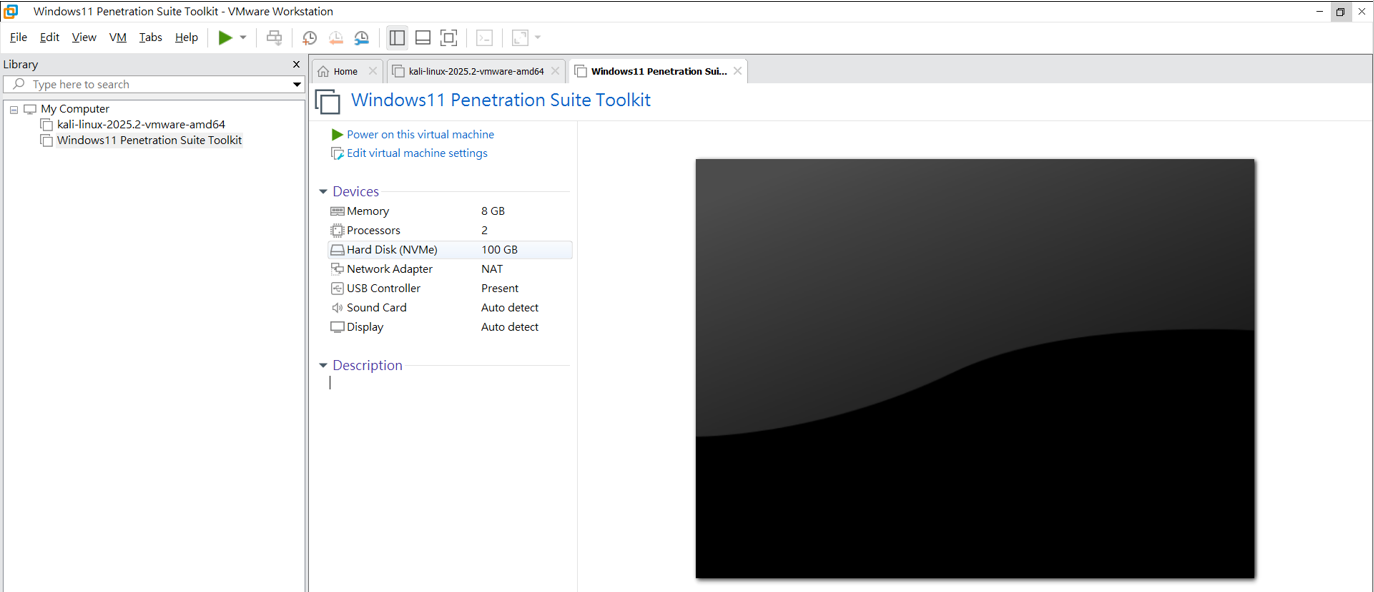Click Edit virtual machine settings
The height and width of the screenshot is (592, 1374).
[417, 153]
